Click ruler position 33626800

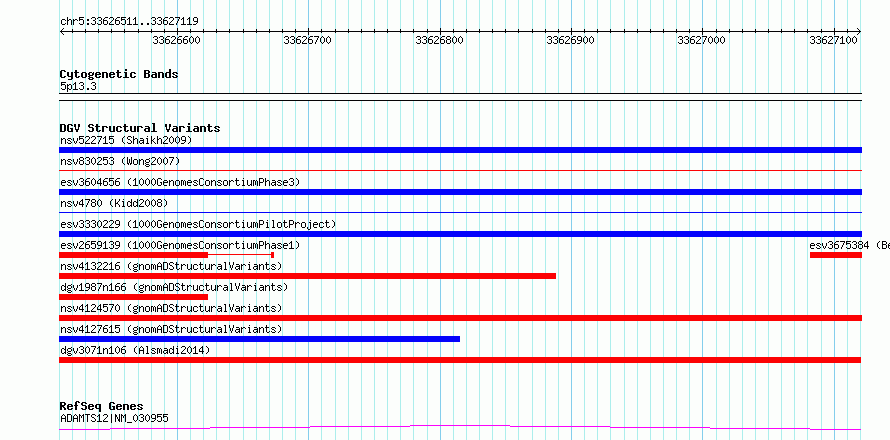click(x=440, y=40)
